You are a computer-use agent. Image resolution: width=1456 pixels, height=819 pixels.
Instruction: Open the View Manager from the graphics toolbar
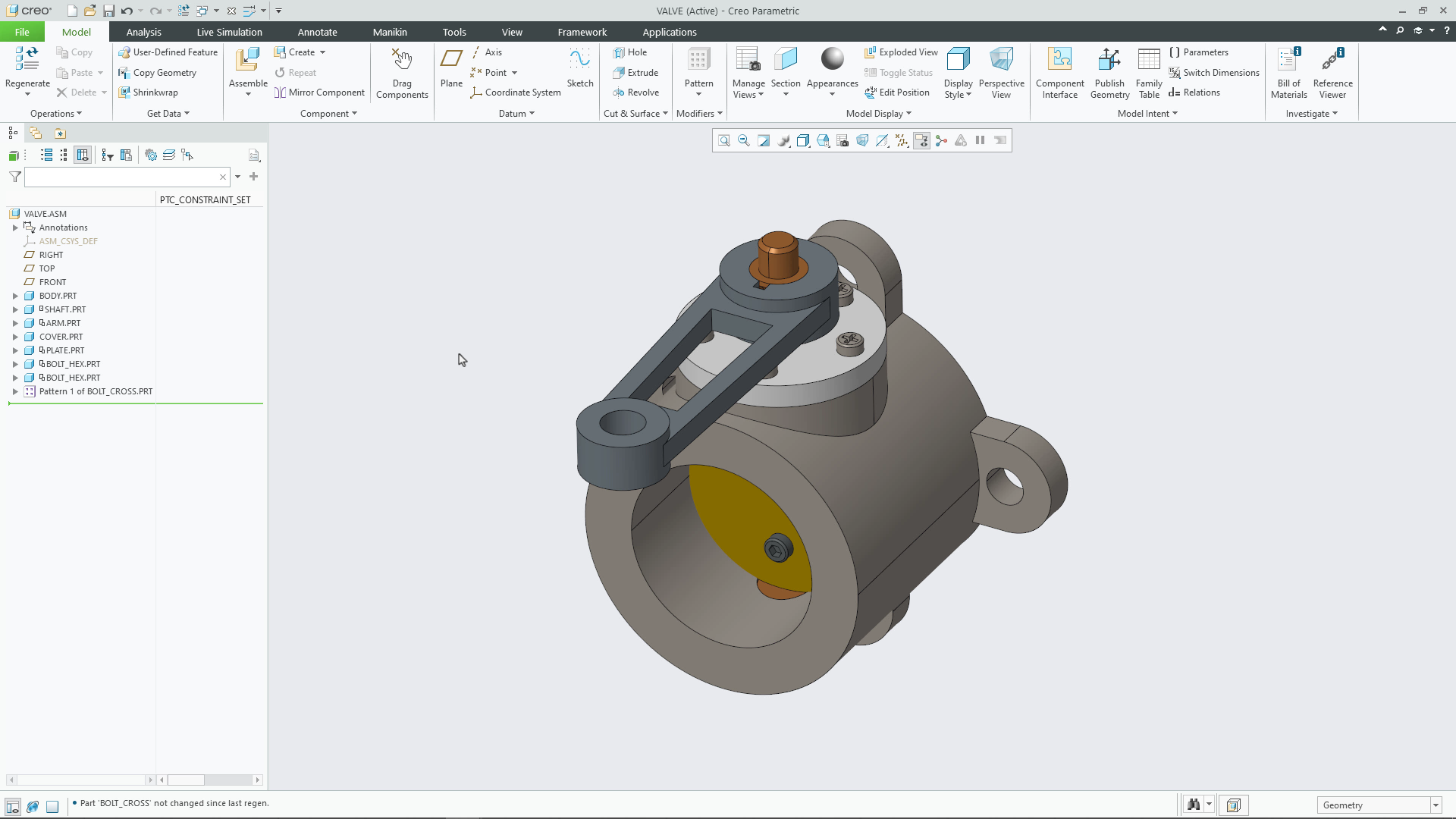[843, 140]
